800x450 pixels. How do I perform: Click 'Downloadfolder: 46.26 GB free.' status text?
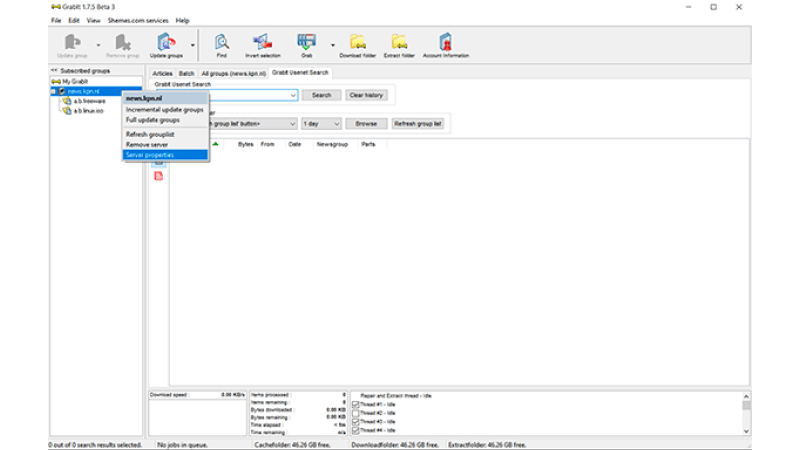click(395, 445)
